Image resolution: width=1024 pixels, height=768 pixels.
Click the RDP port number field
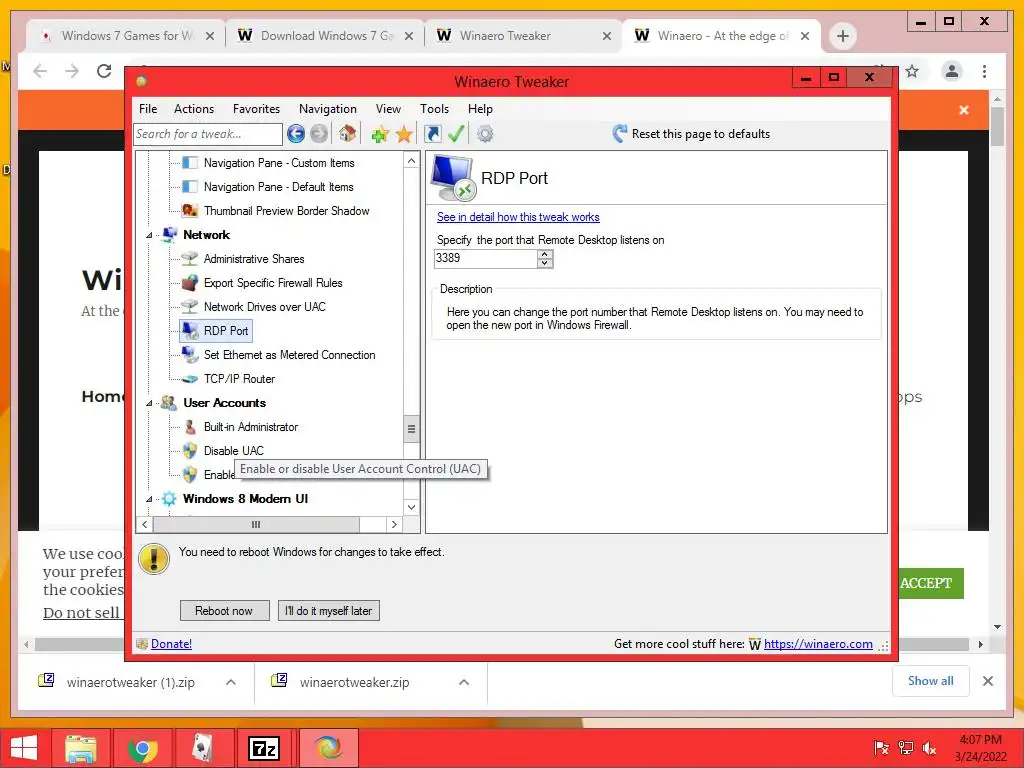pos(486,259)
